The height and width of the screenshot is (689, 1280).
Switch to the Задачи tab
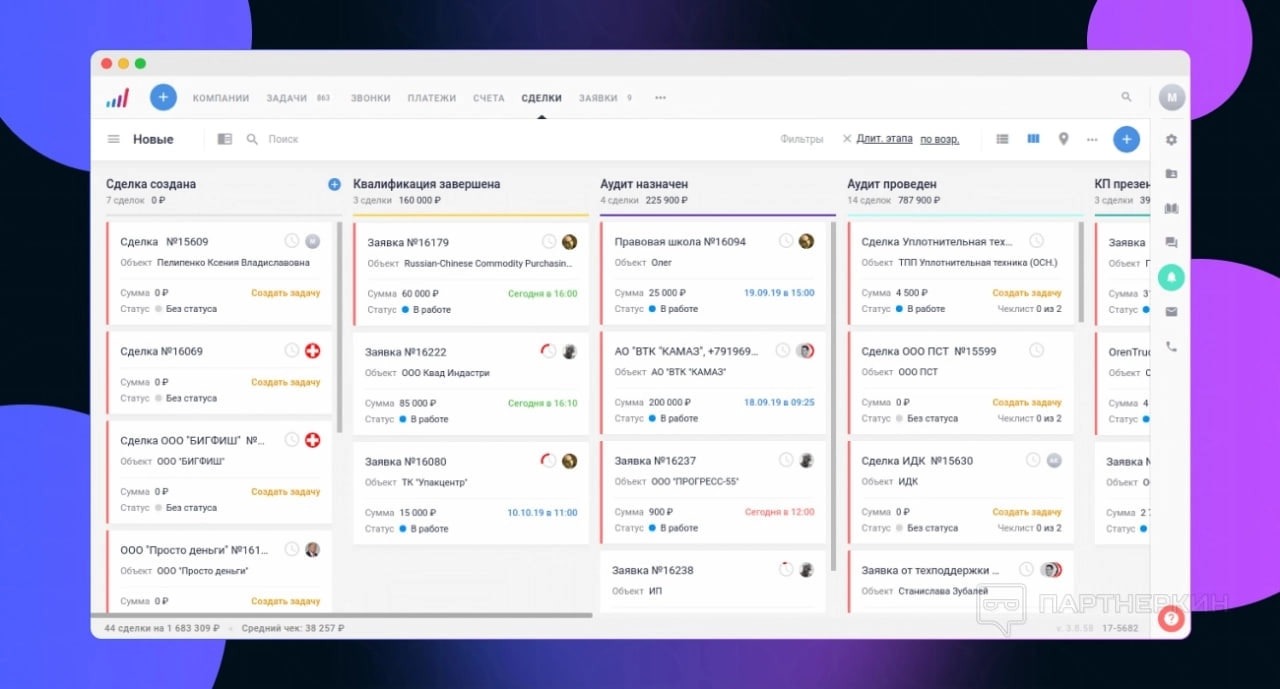pos(286,98)
